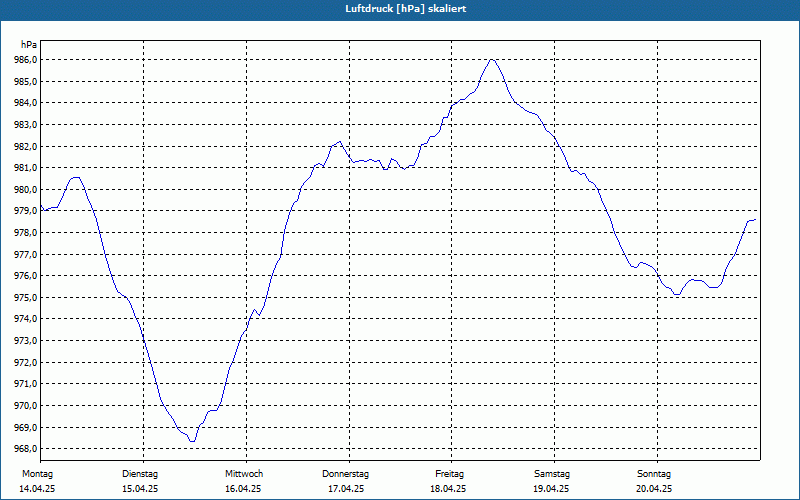The height and width of the screenshot is (500, 800).
Task: Click the date 19.04.25
Action: pyautogui.click(x=551, y=489)
